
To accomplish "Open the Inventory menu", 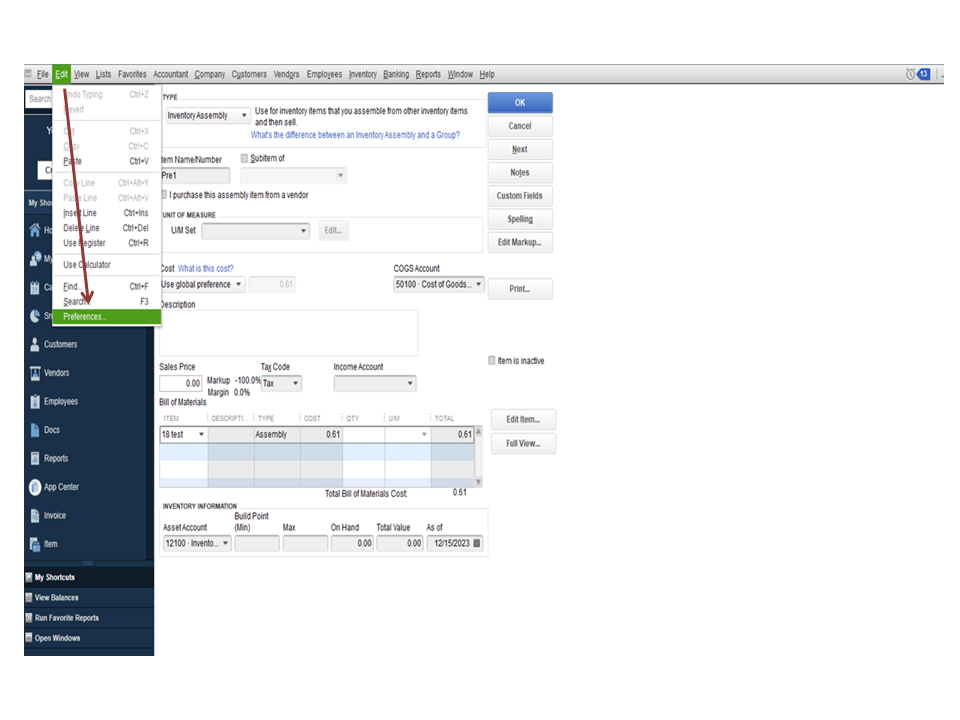I will [363, 74].
